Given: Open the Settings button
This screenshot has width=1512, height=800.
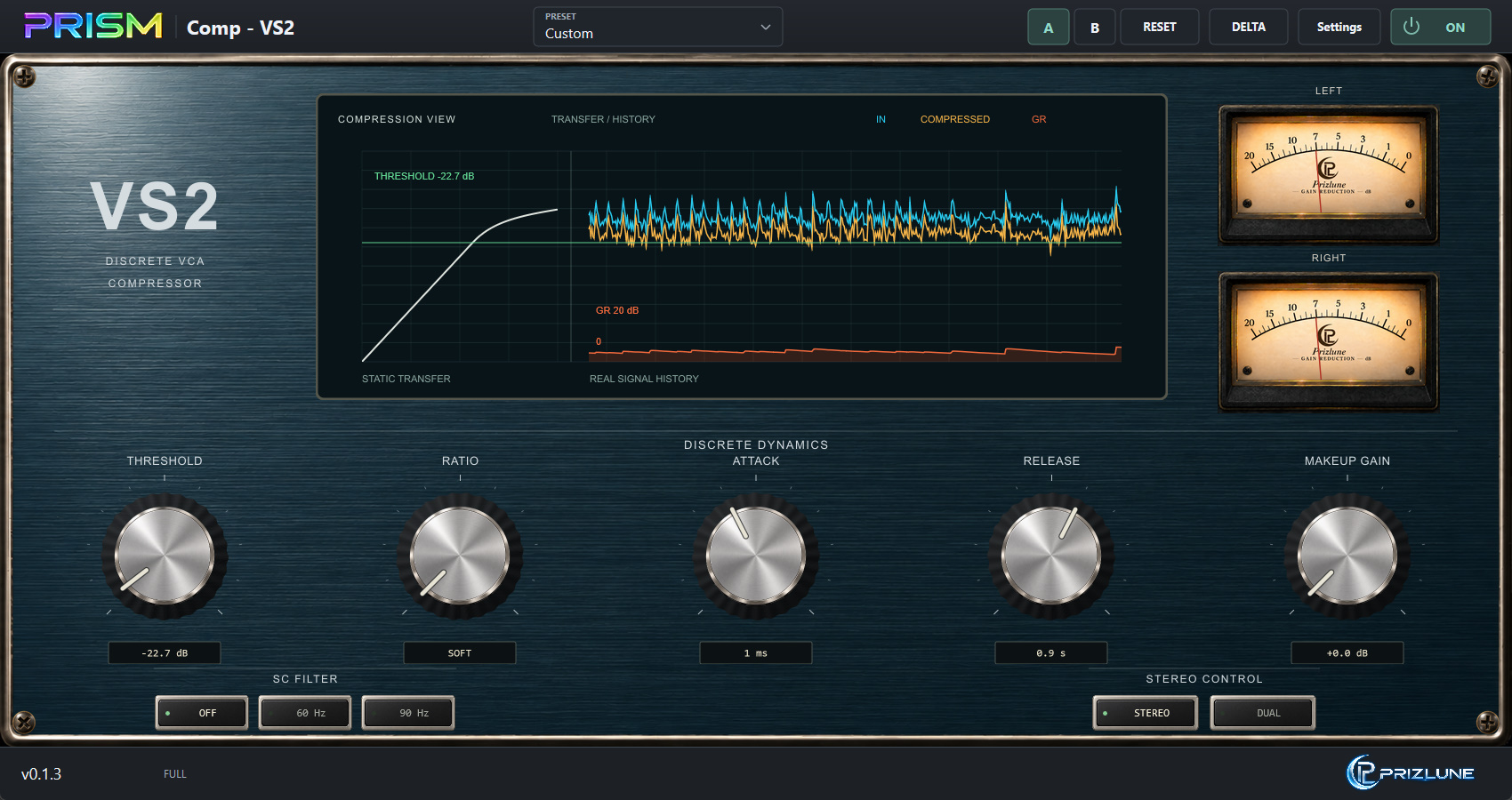Looking at the screenshot, I should point(1339,27).
